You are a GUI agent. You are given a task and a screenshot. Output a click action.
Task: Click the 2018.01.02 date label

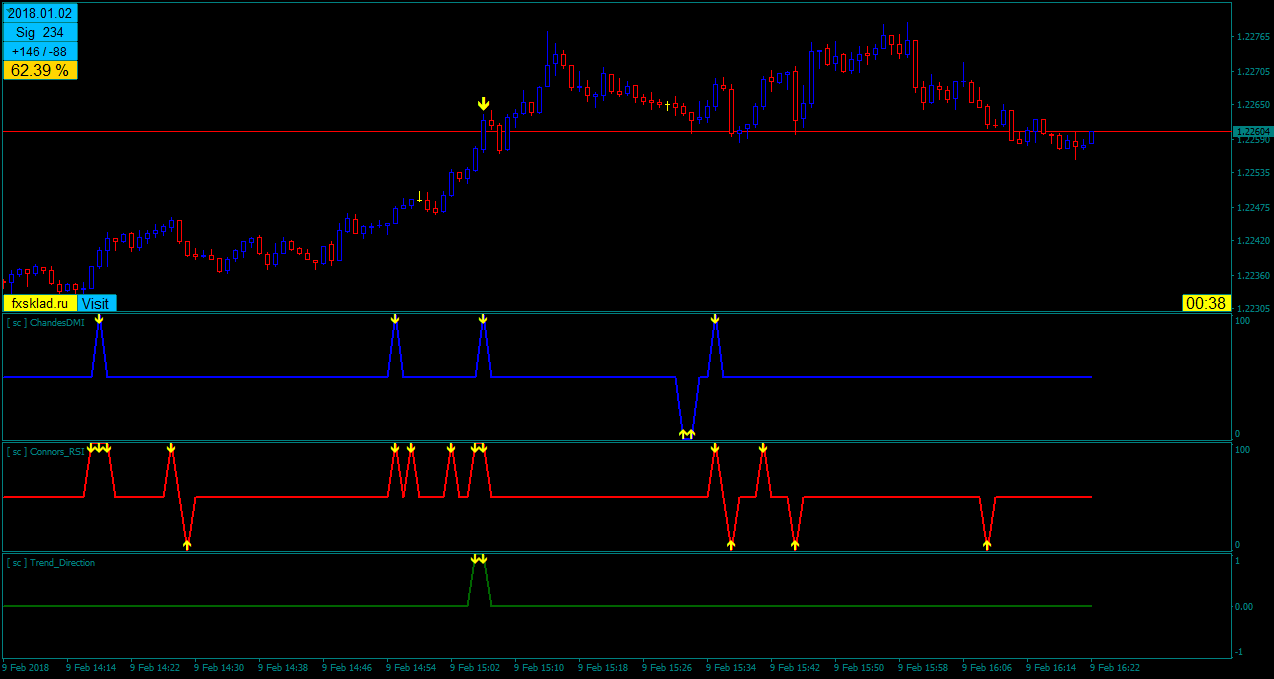pos(40,14)
